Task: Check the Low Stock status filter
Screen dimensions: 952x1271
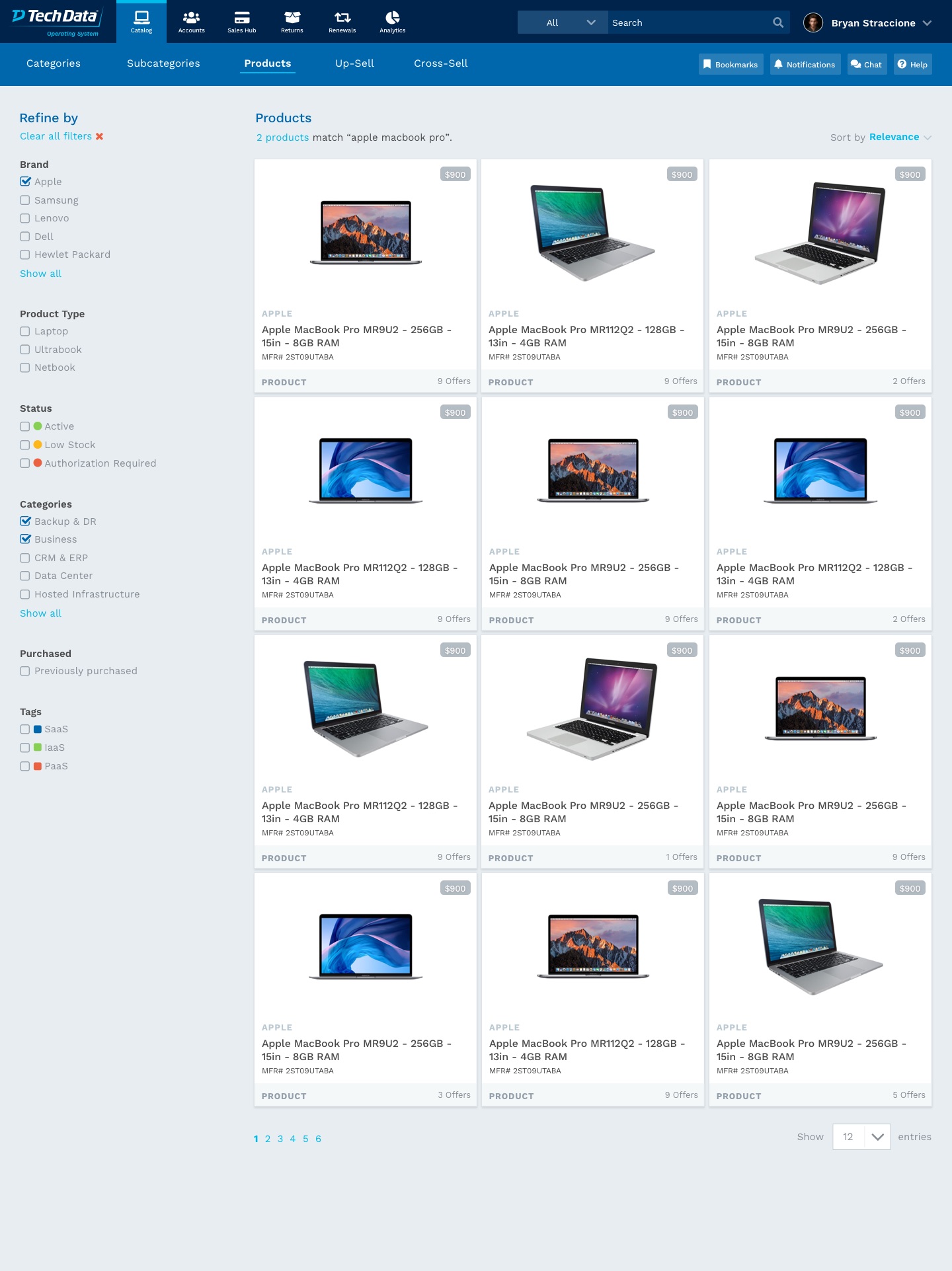Action: (25, 445)
